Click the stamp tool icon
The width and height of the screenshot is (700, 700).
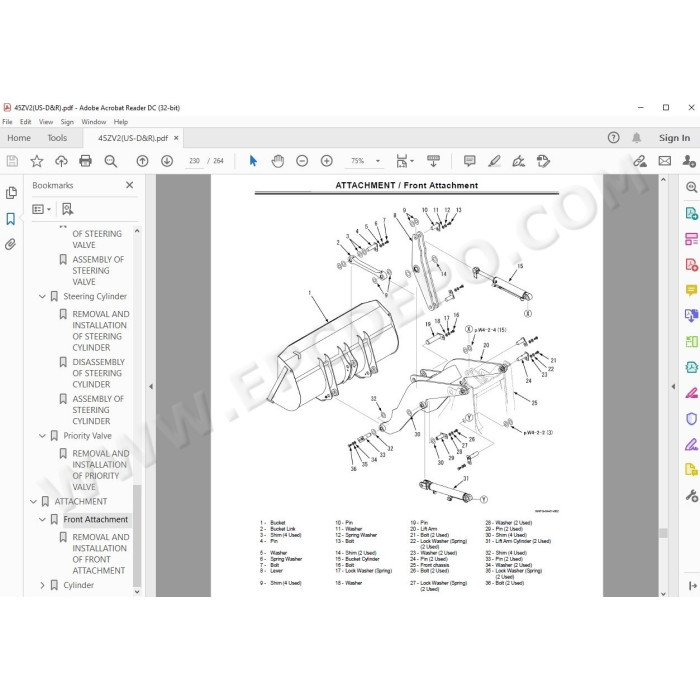543,161
